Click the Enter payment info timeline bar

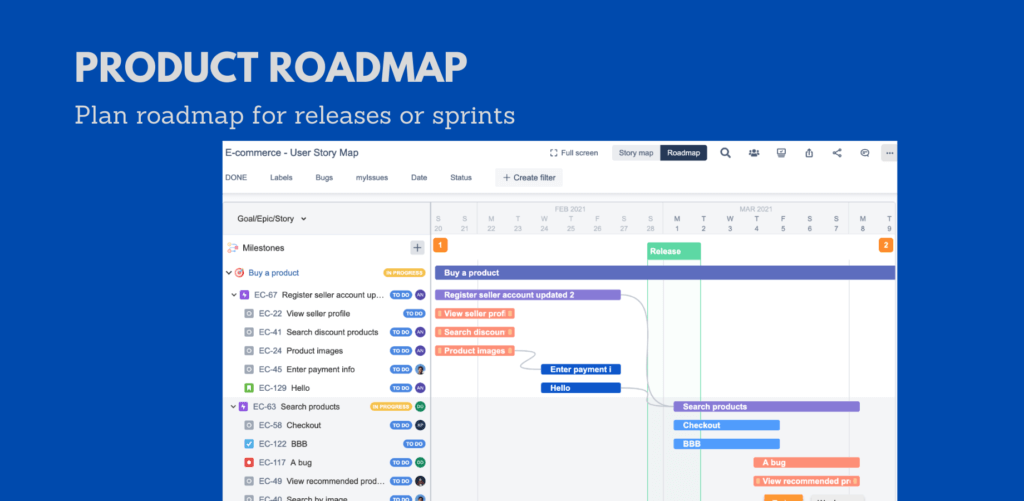click(x=581, y=369)
